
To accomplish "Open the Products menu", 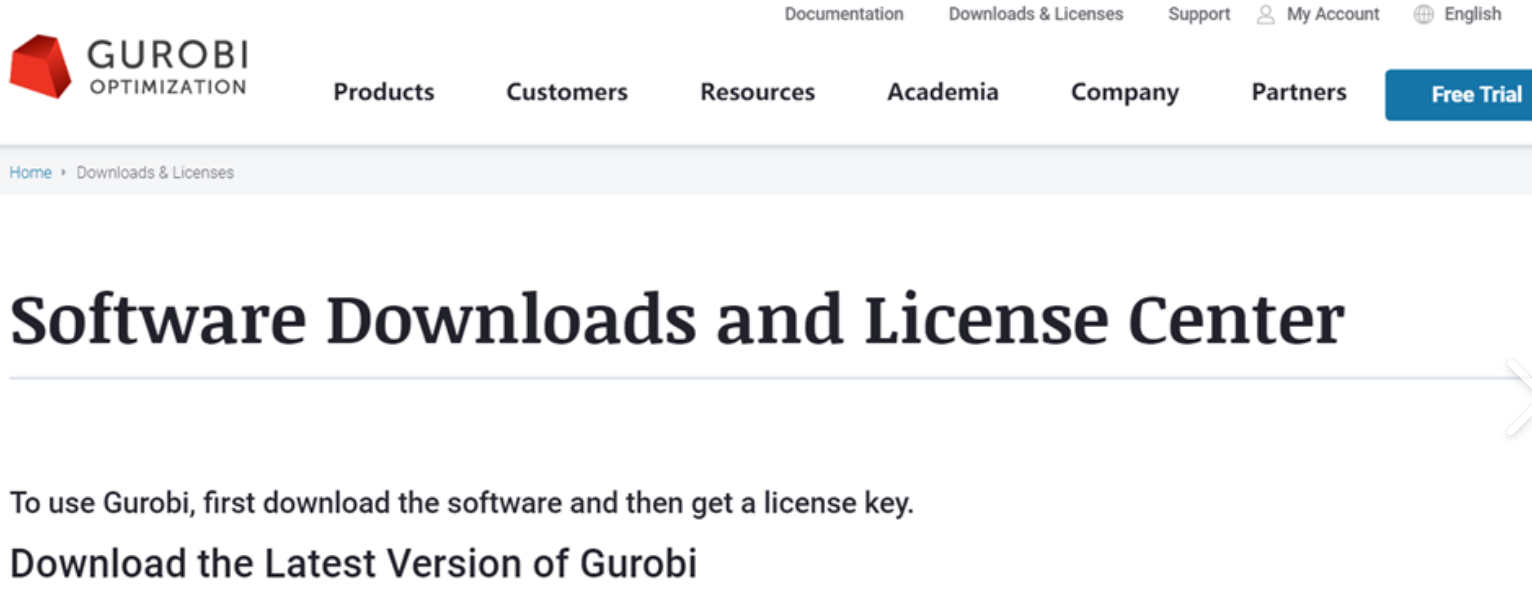I will pos(384,92).
